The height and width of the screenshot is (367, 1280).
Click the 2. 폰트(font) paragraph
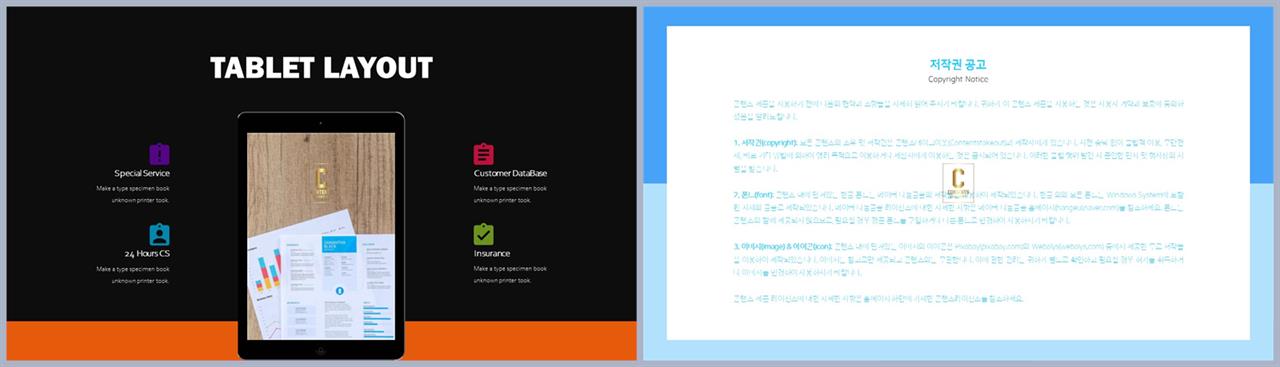coord(958,206)
